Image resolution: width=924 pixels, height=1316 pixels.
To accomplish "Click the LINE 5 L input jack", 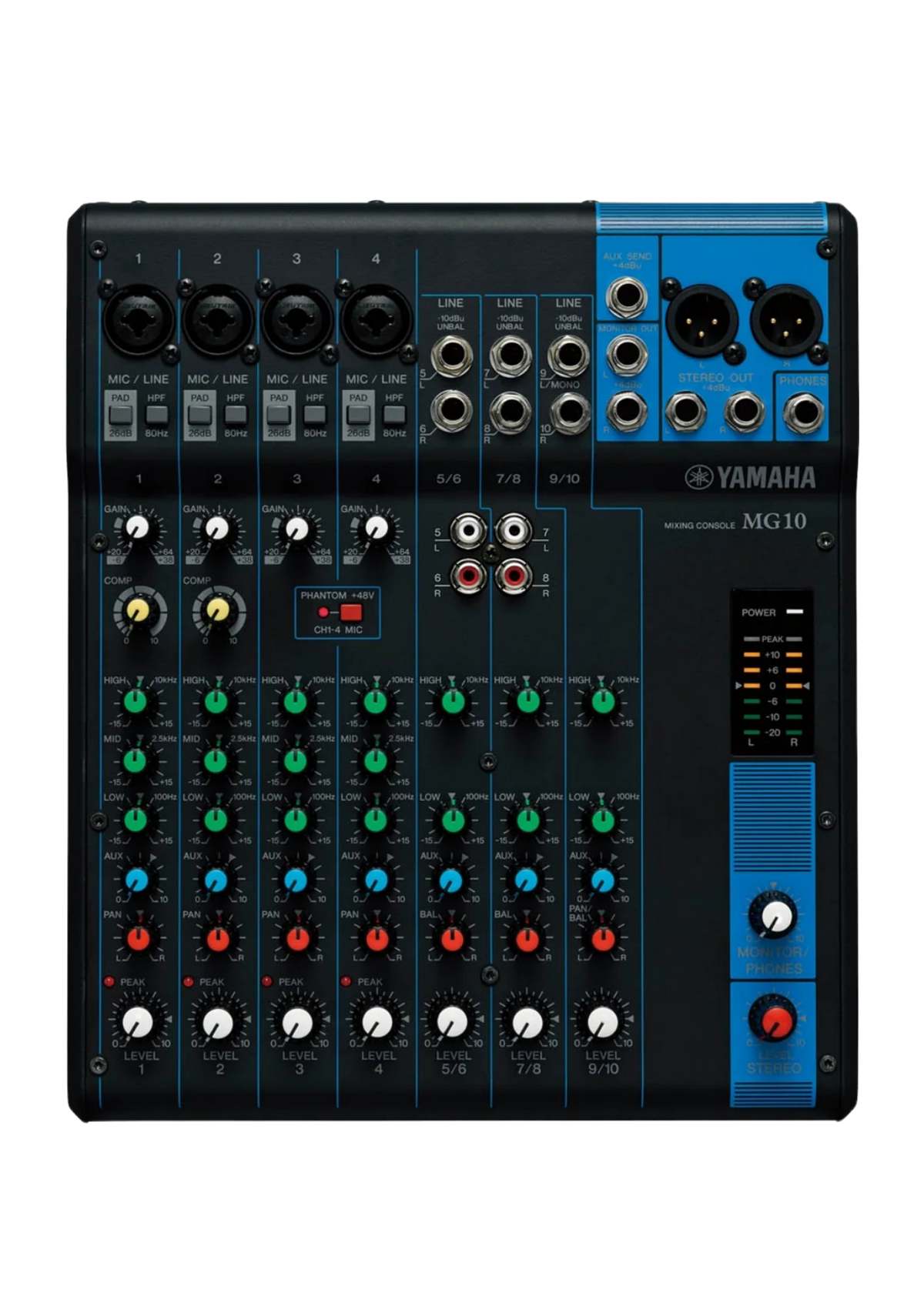I will point(453,356).
